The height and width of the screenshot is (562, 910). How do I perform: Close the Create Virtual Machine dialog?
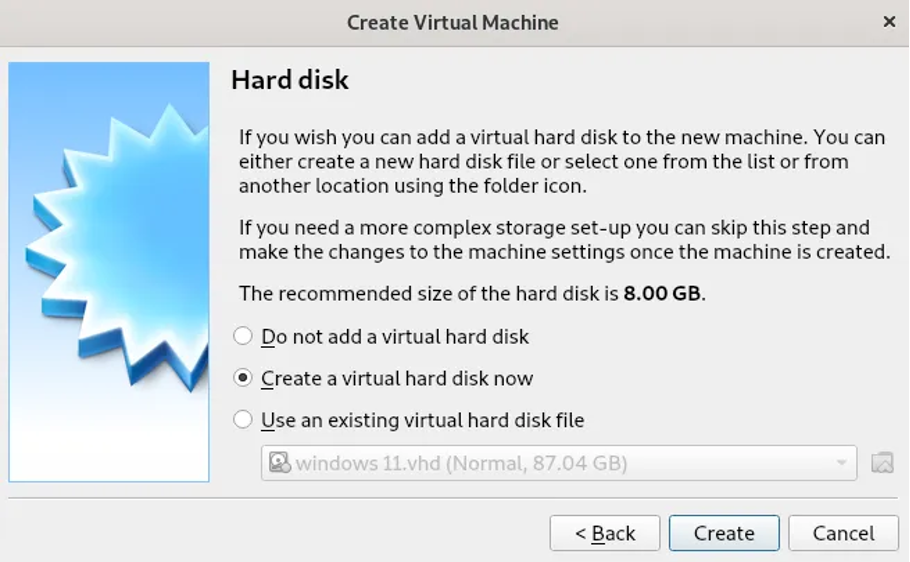tap(889, 21)
